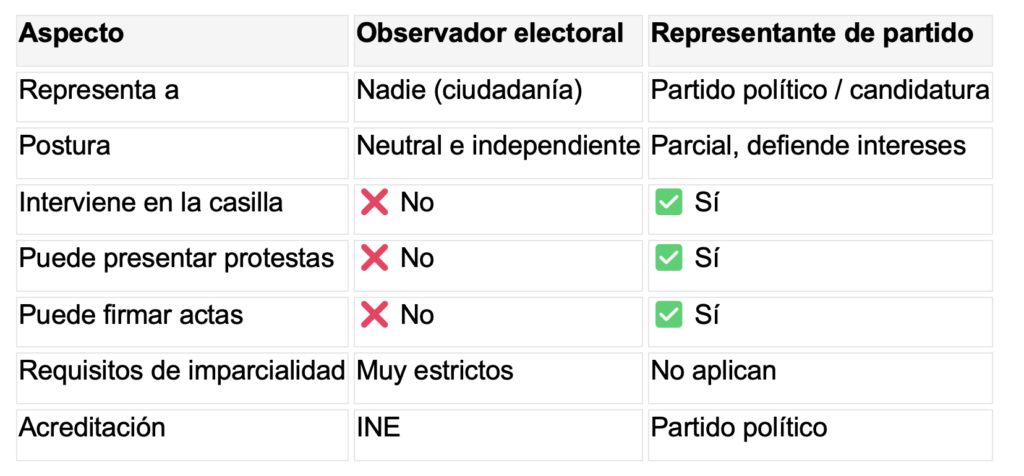Click the Acreditación row label
1024x476 pixels.
93,428
